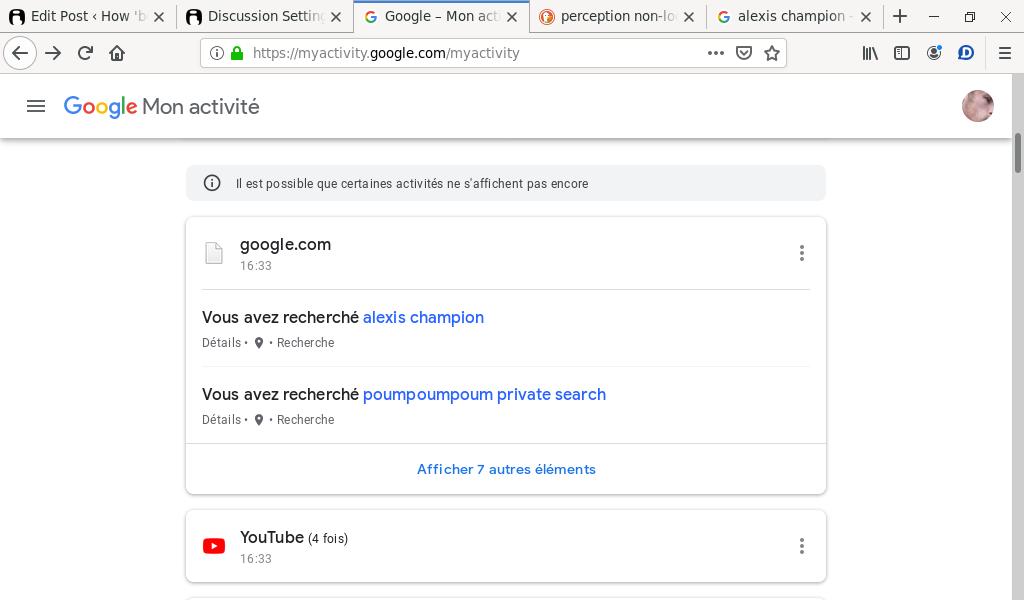Screen dimensions: 1024x600
Task: Open page actions ellipsis in address bar
Action: tap(715, 53)
